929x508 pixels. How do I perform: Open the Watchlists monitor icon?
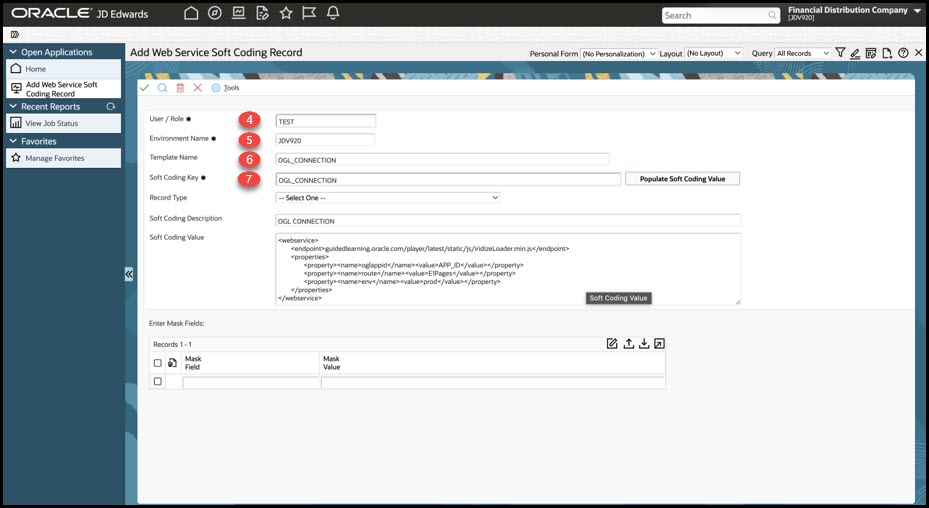pos(238,13)
